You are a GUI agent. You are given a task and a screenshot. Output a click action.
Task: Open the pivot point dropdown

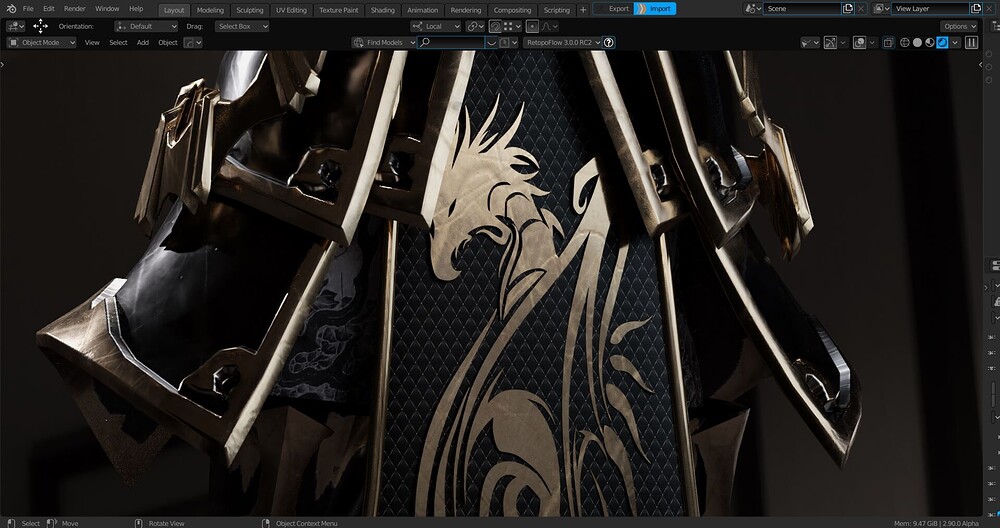pos(475,26)
